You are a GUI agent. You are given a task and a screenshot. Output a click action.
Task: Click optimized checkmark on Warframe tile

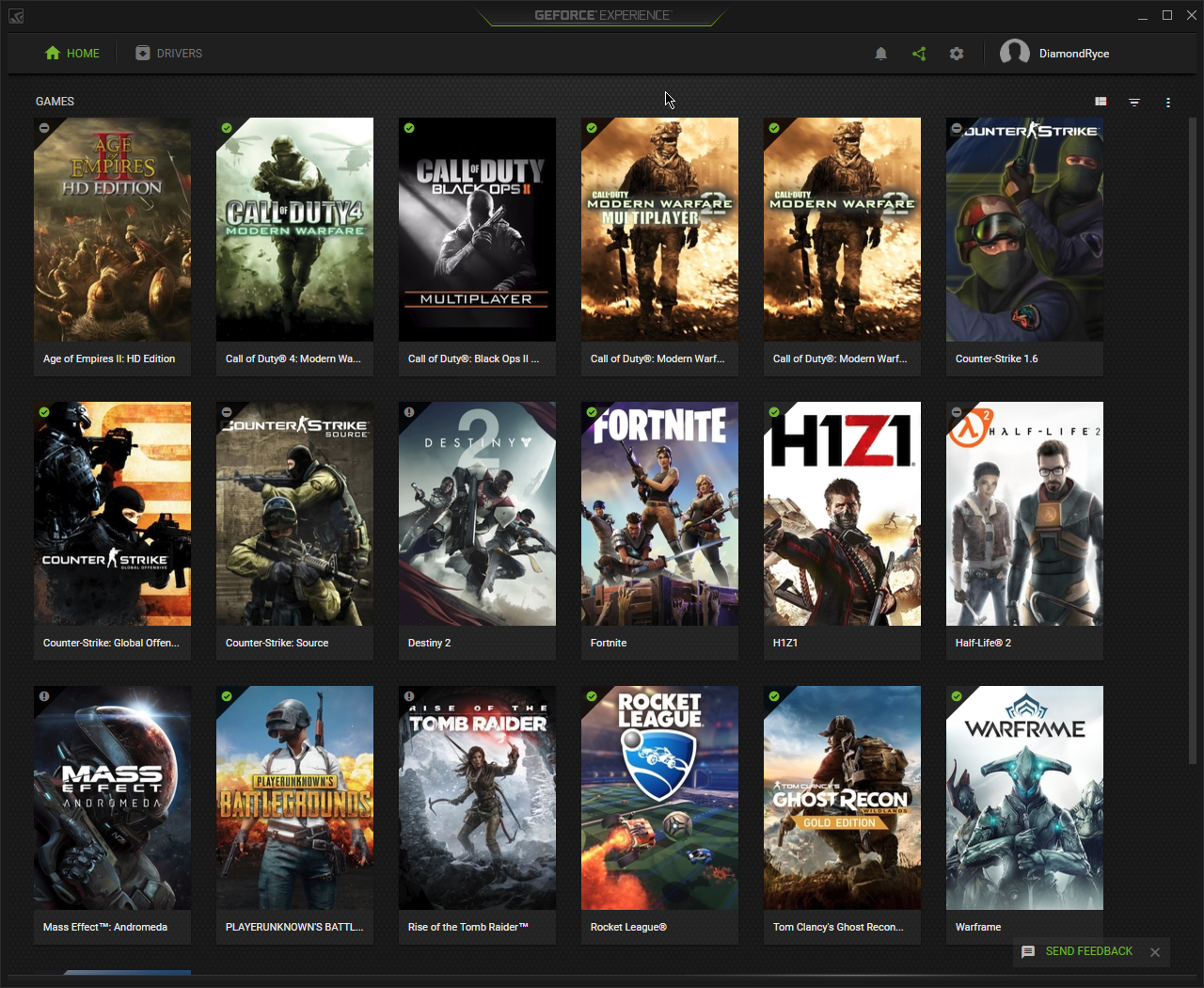click(957, 696)
